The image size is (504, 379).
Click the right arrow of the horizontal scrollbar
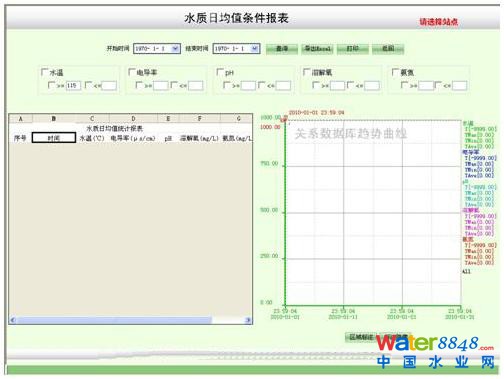coord(248,320)
